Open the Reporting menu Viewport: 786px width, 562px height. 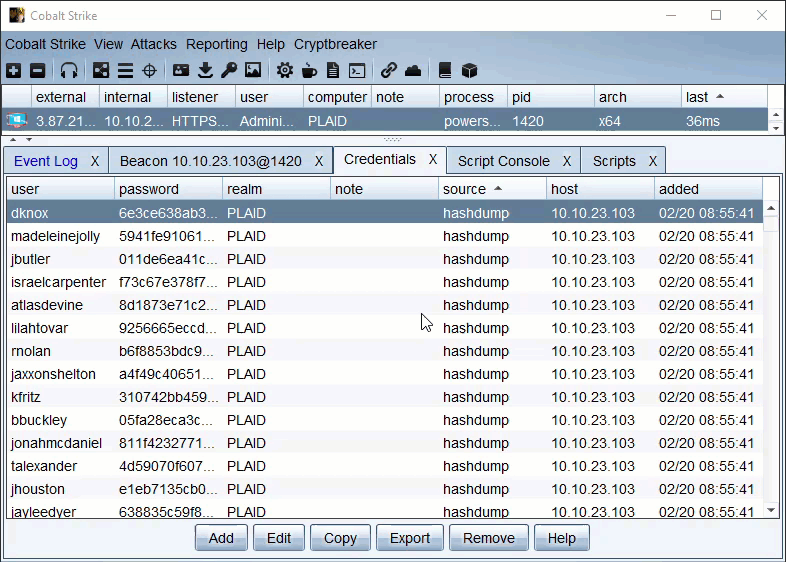217,44
